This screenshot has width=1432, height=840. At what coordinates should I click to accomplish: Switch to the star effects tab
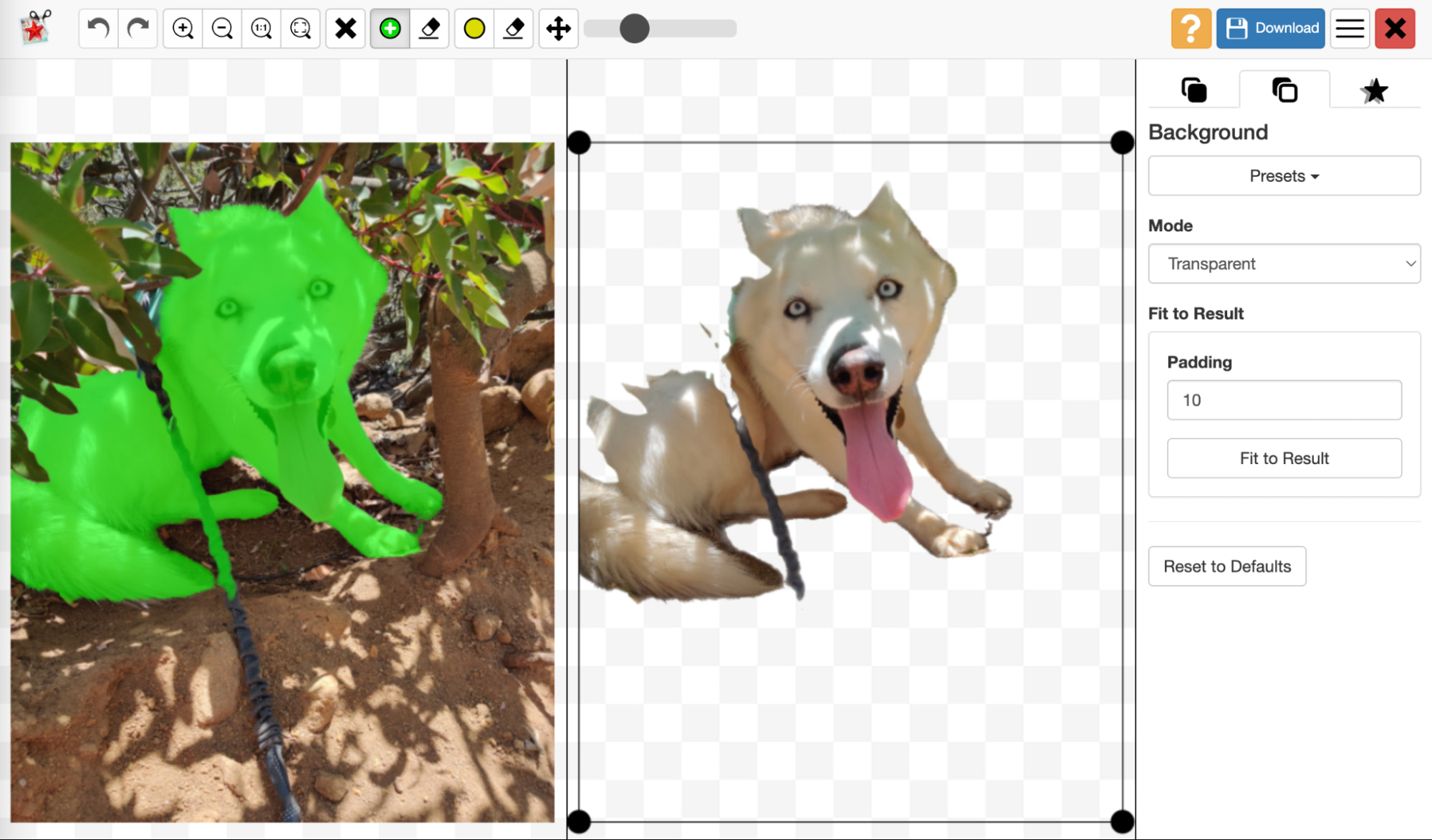coord(1374,91)
